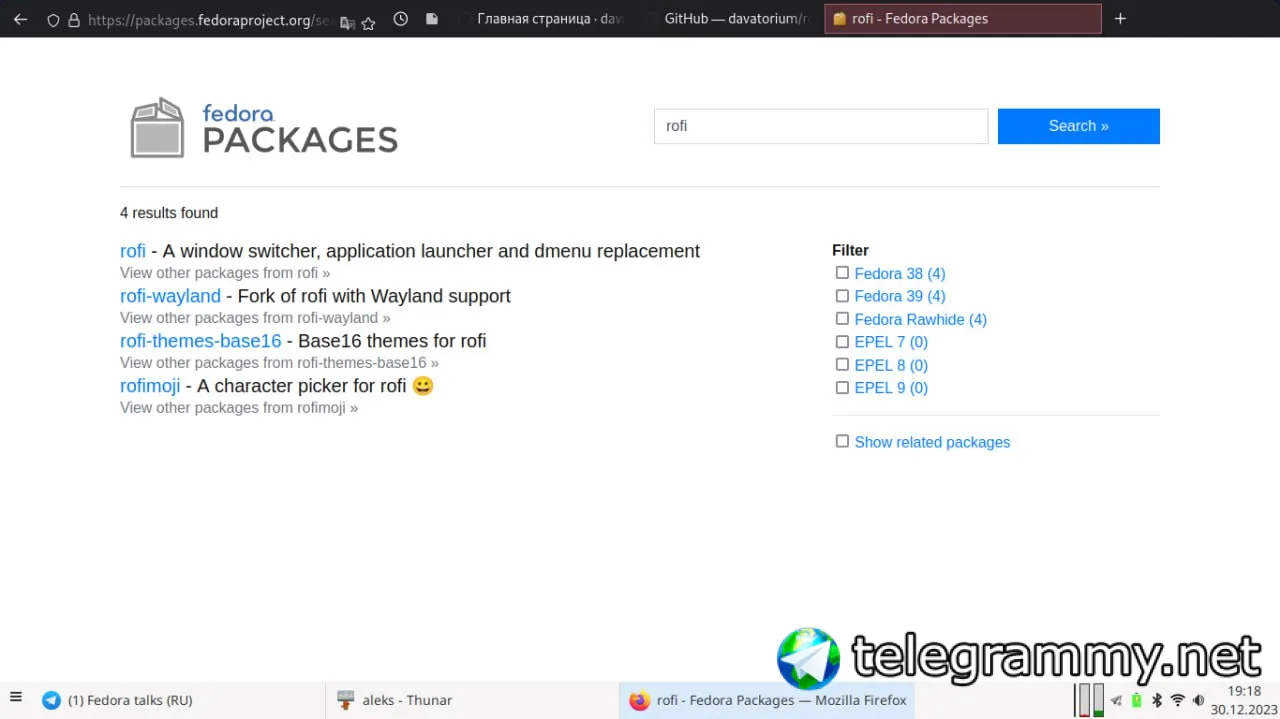1280x719 pixels.
Task: Click the Fedora 39 (4) filter link
Action: pos(900,297)
